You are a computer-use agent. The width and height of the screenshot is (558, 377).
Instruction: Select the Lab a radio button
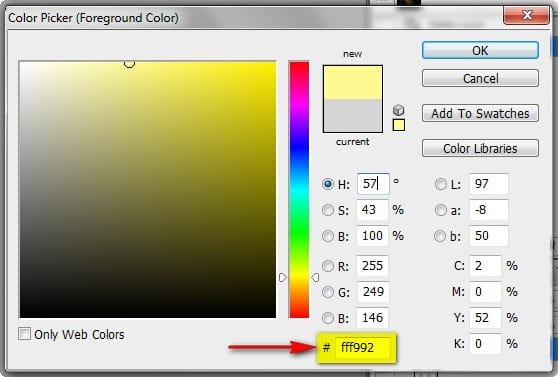(441, 210)
